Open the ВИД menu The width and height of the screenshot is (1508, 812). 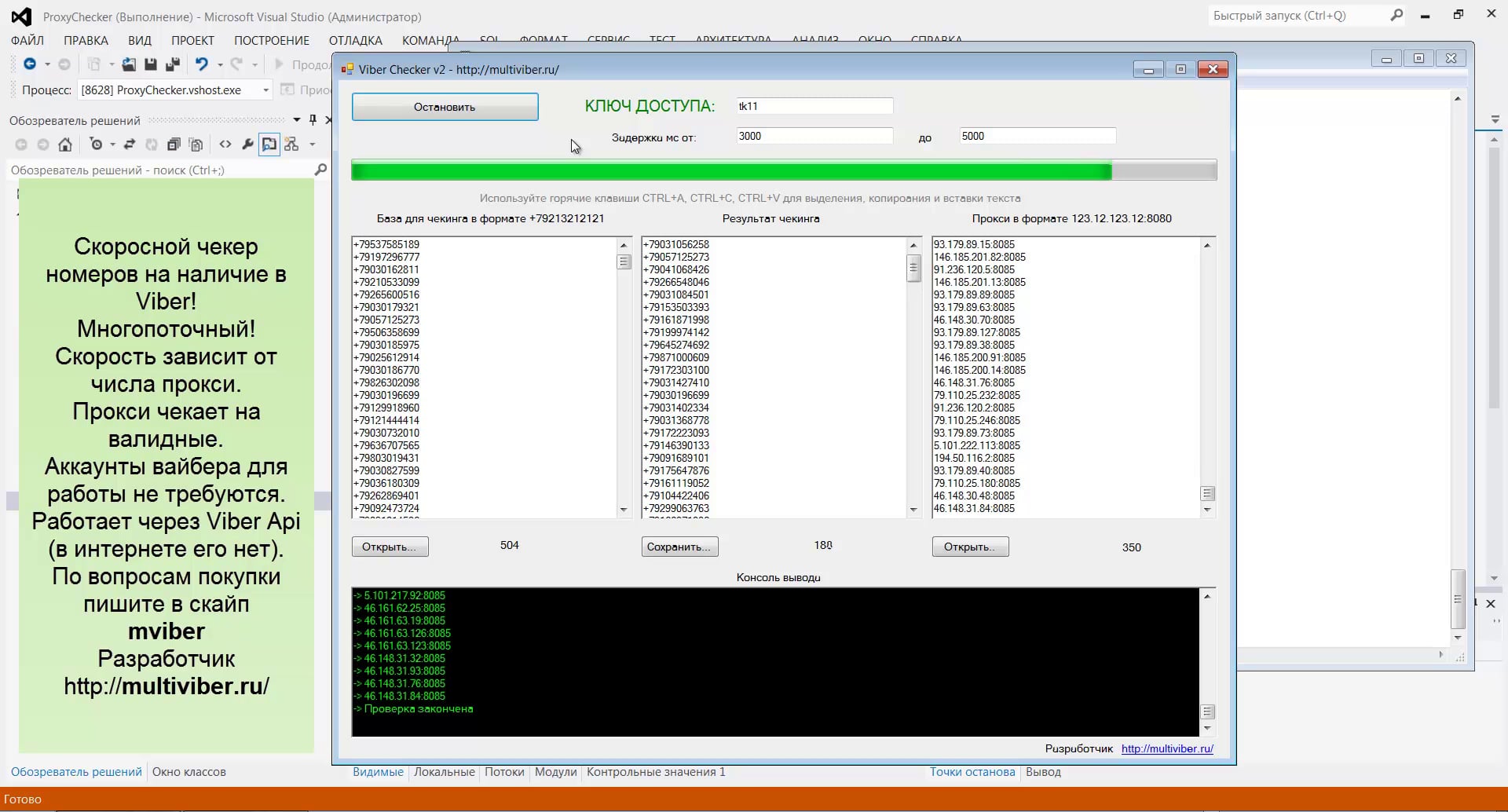click(x=140, y=40)
